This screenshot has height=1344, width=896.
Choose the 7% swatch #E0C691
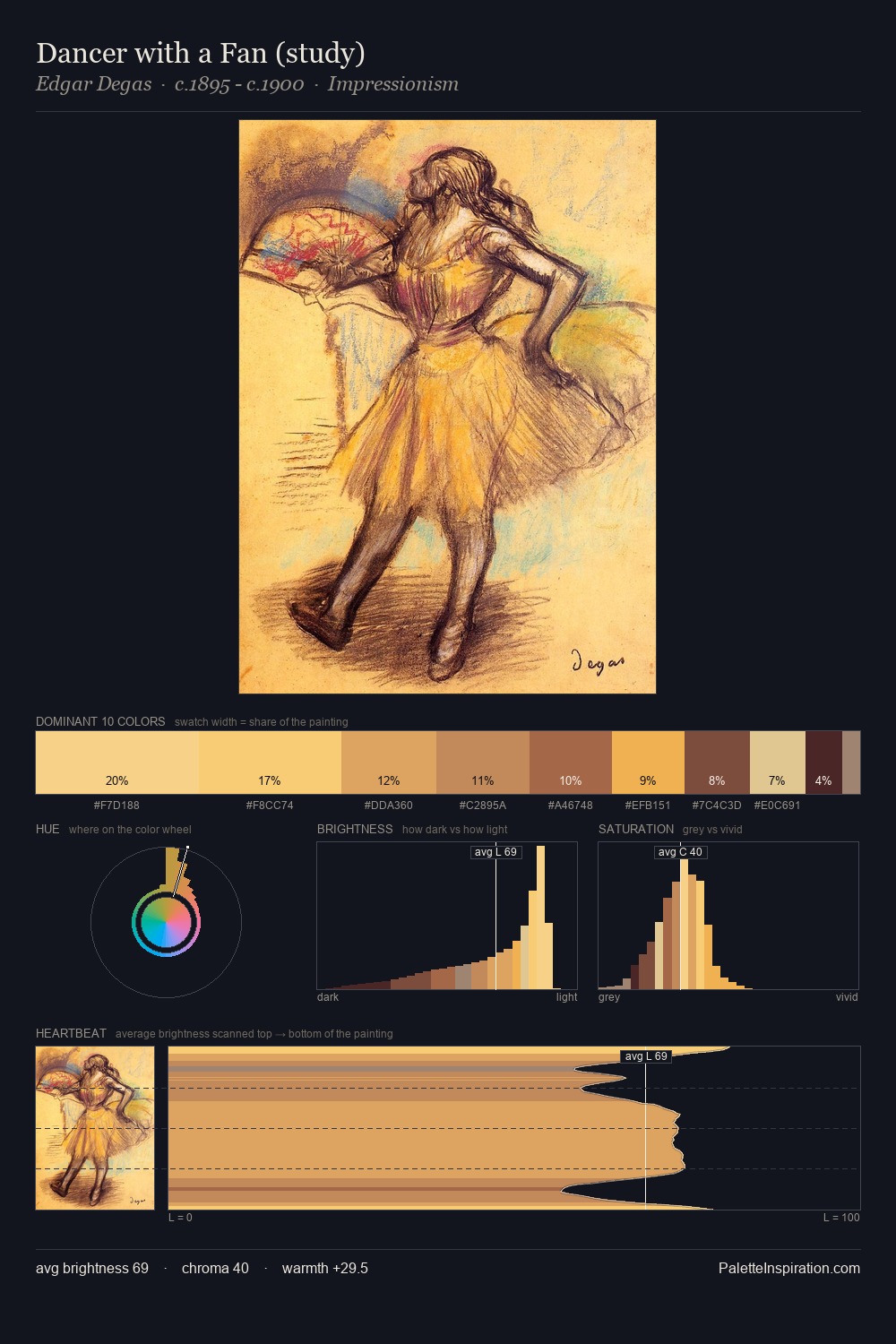point(778,762)
